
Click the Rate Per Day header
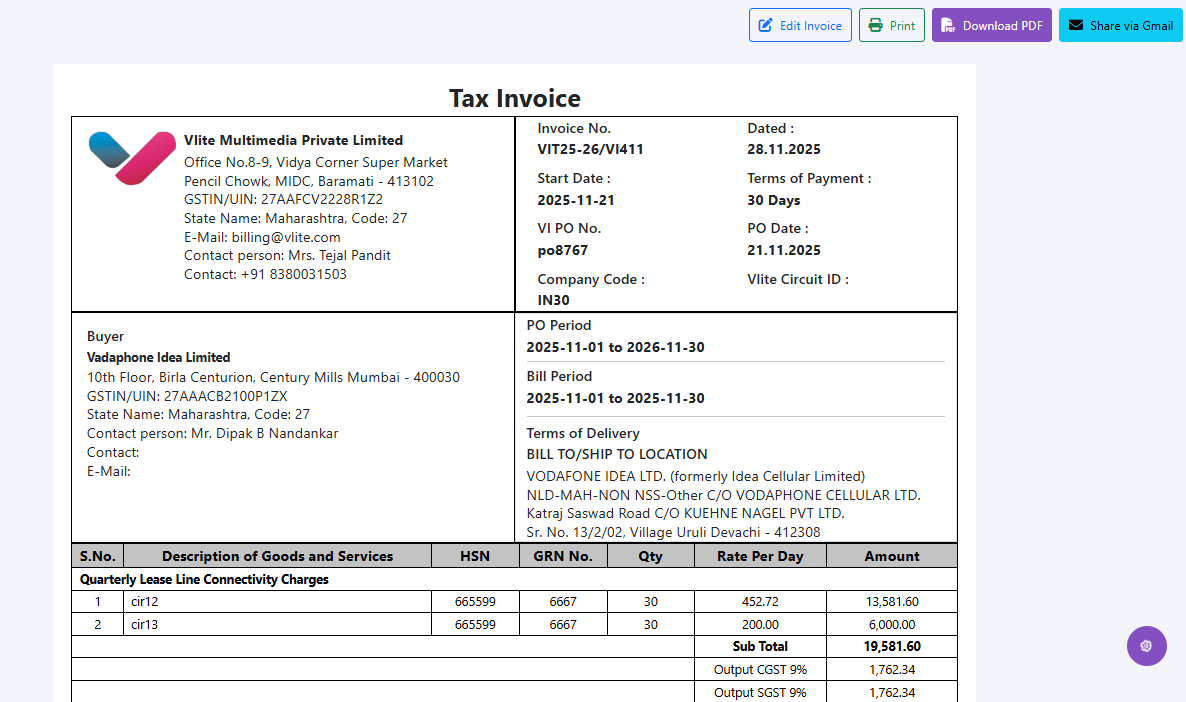[x=760, y=556]
